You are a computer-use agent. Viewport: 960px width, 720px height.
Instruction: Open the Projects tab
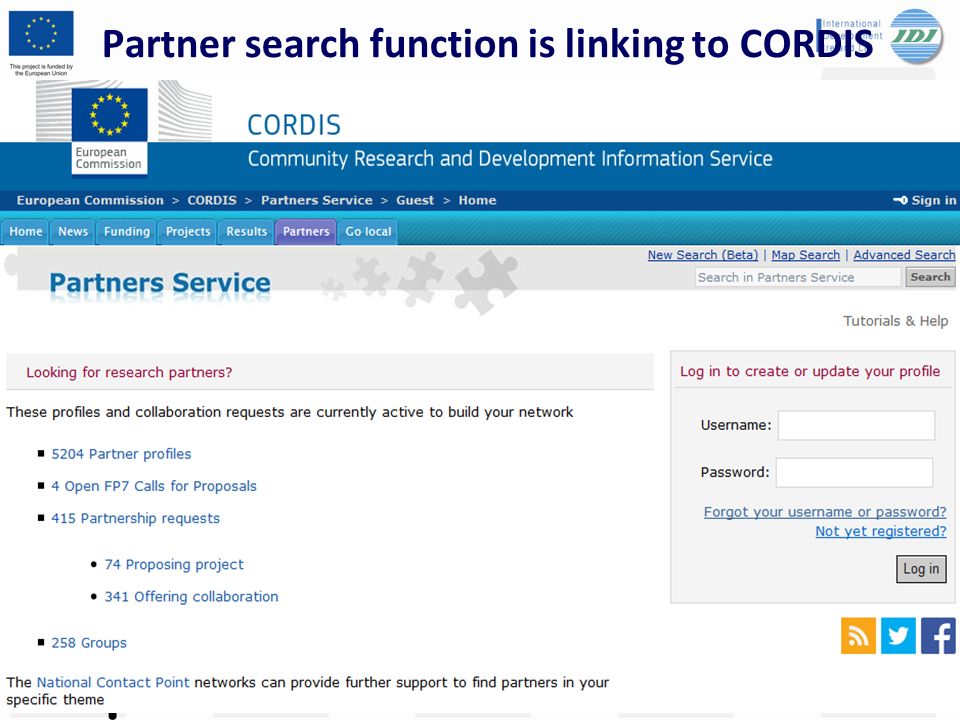pos(187,231)
